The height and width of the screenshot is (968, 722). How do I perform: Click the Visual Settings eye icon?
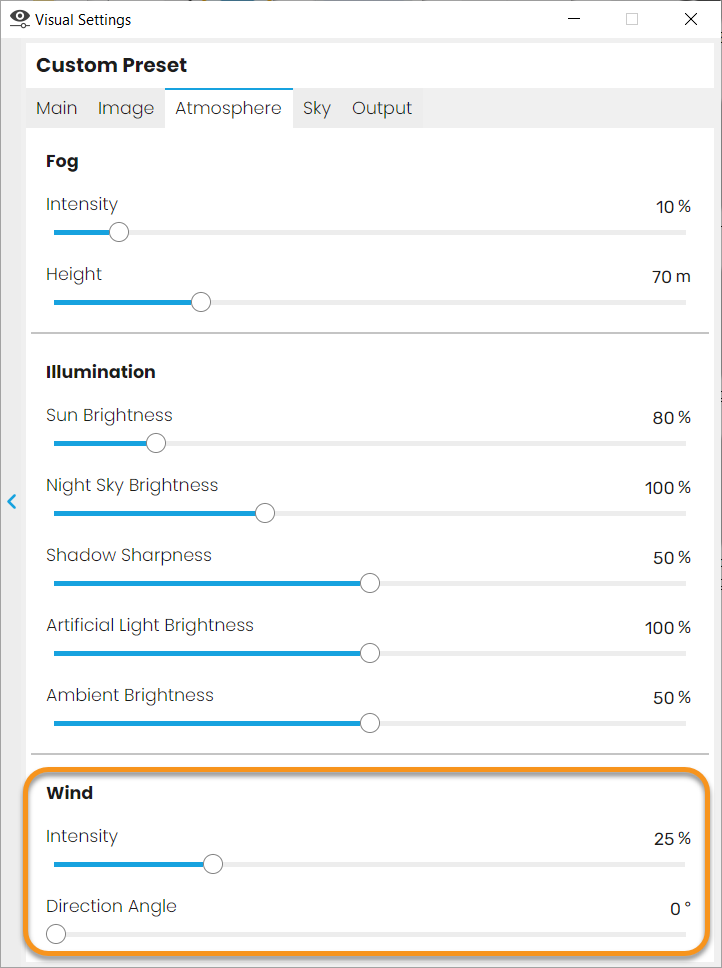point(19,19)
